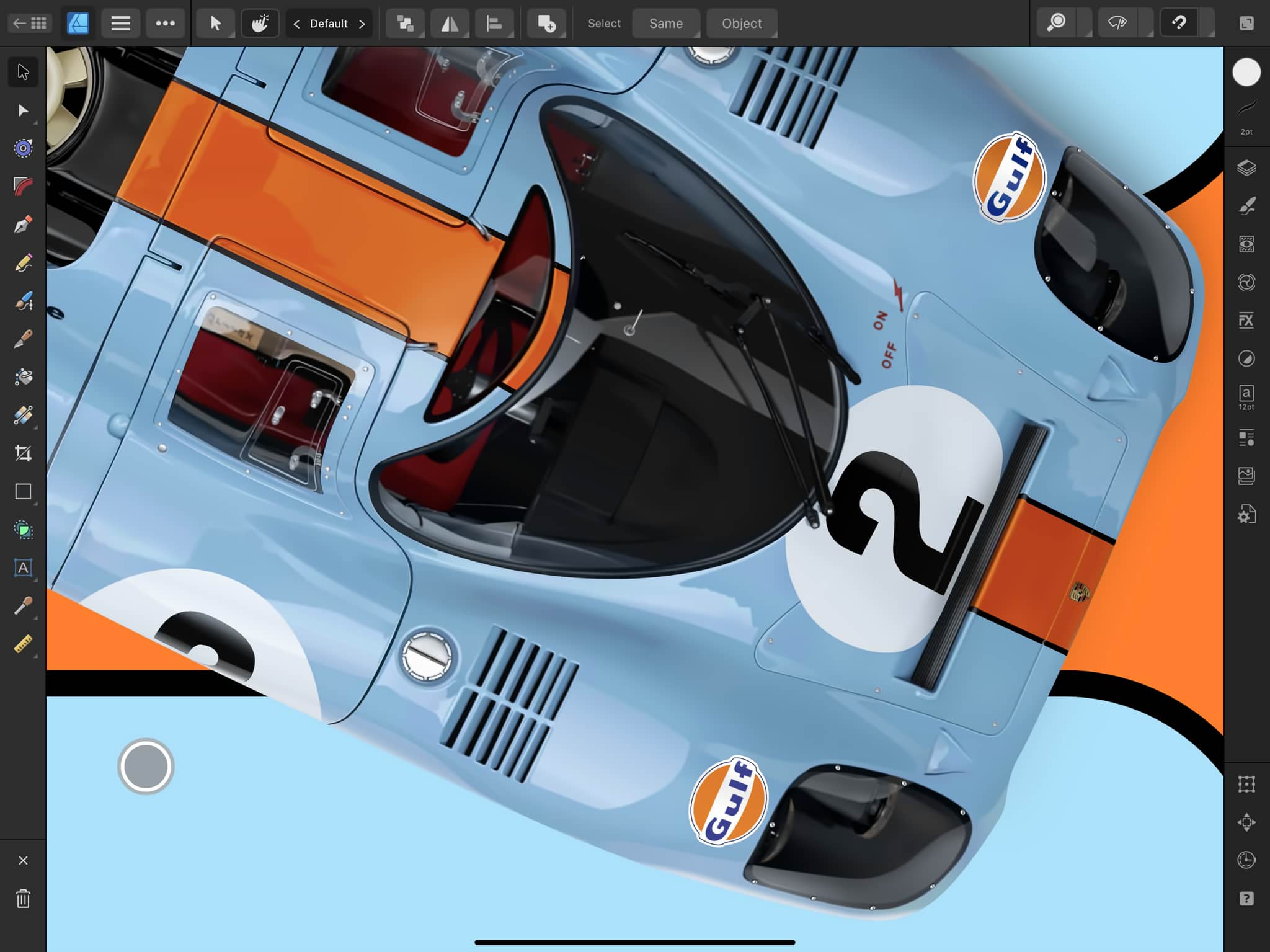Screen dimensions: 1270x952
Task: Activate the Vector Brush tool
Action: tap(23, 301)
